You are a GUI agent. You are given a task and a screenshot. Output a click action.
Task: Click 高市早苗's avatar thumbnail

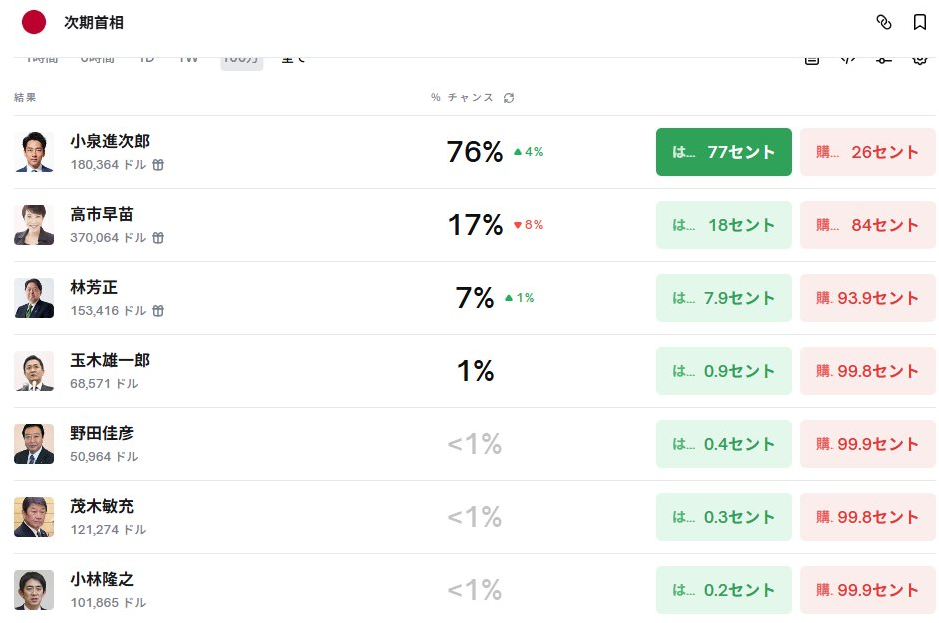[x=34, y=225]
